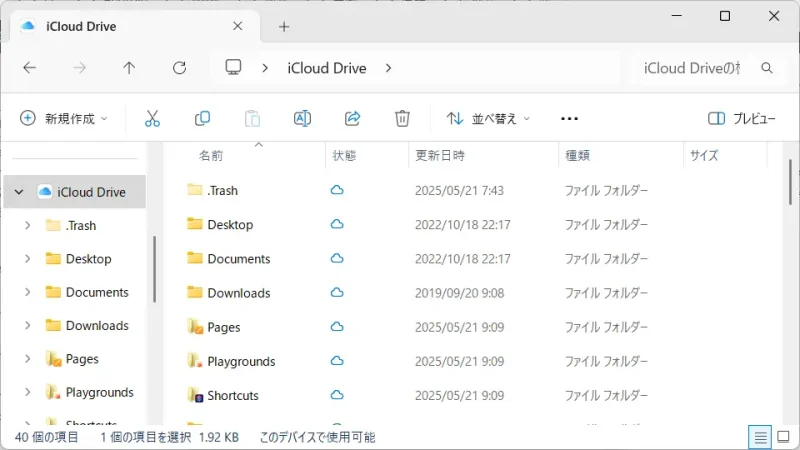The height and width of the screenshot is (450, 800).
Task: Click the Delete trash can icon
Action: click(402, 118)
